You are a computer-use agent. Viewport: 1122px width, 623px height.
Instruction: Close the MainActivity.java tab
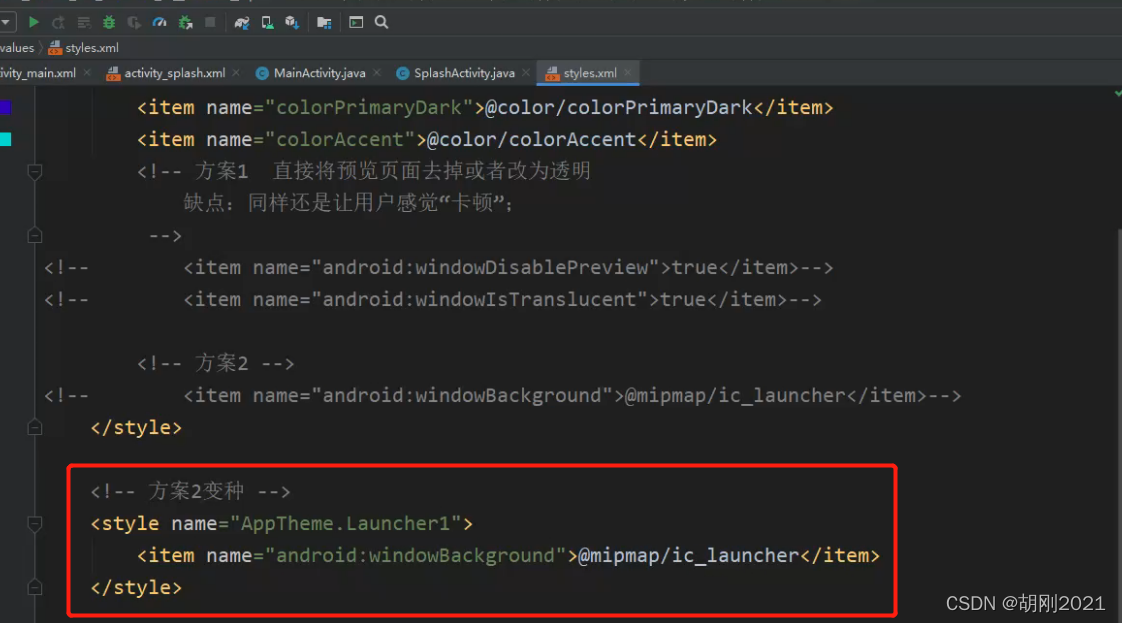pos(376,72)
